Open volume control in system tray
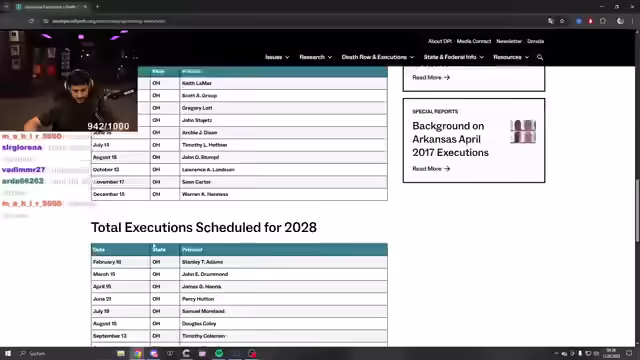Screen dimensions: 640x360 point(596,353)
